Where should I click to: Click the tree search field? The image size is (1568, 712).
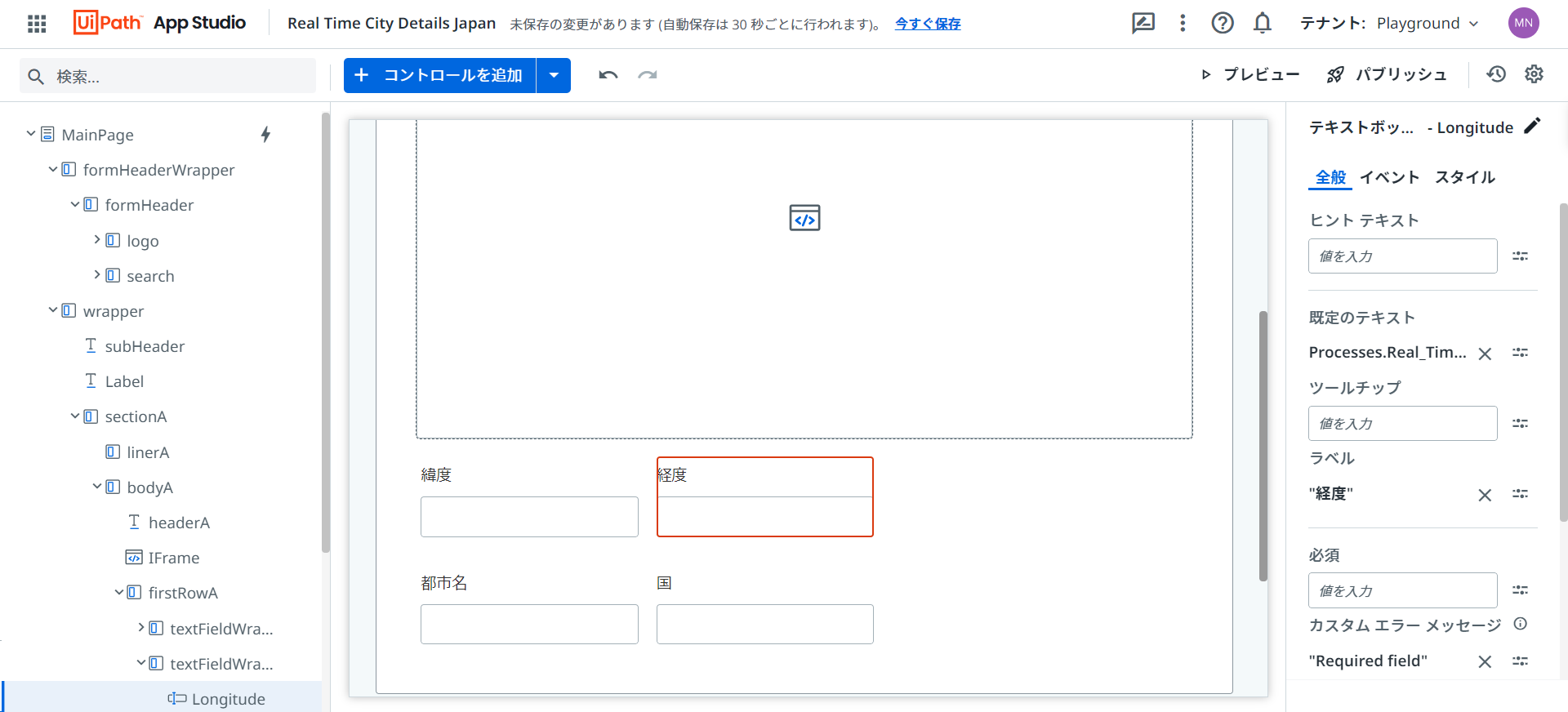167,76
